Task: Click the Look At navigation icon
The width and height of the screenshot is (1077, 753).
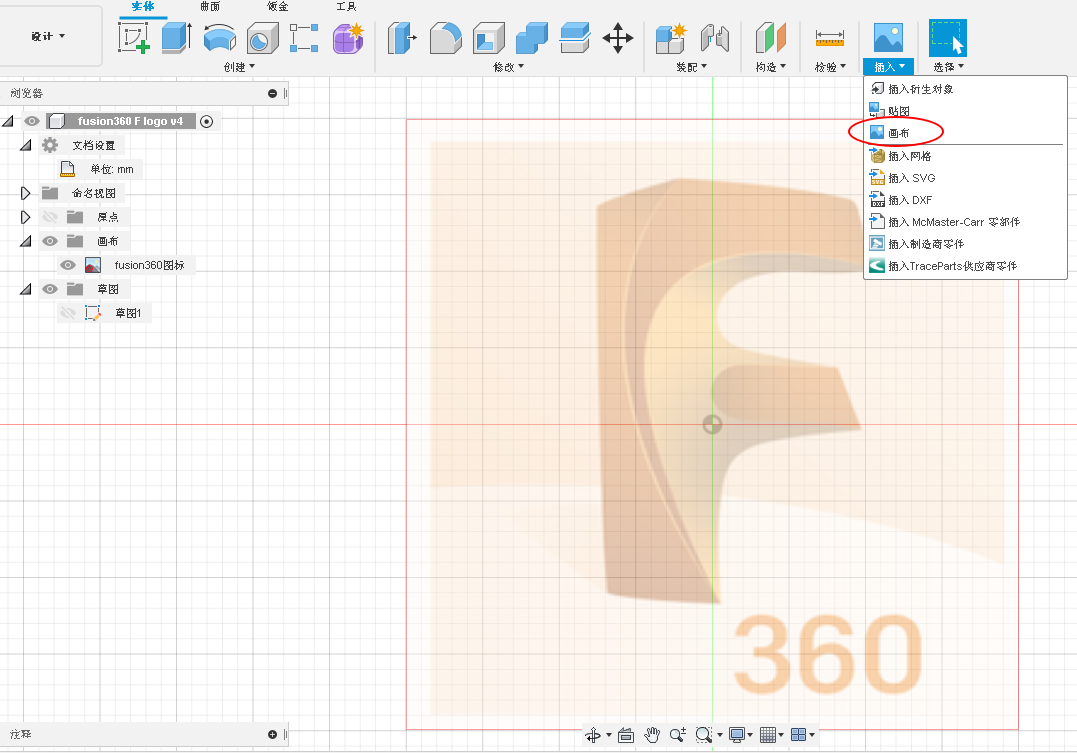Action: pos(626,735)
